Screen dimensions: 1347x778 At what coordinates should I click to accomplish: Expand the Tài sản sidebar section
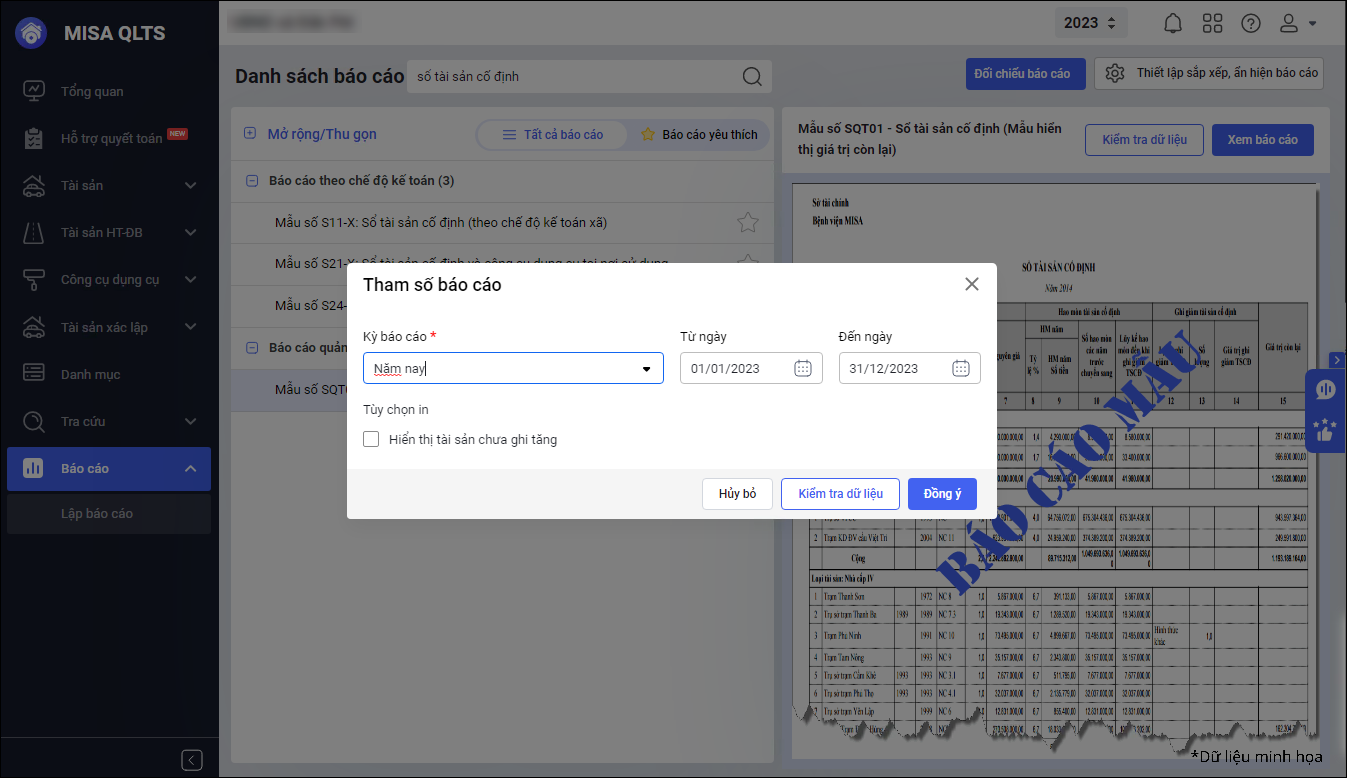[x=109, y=185]
